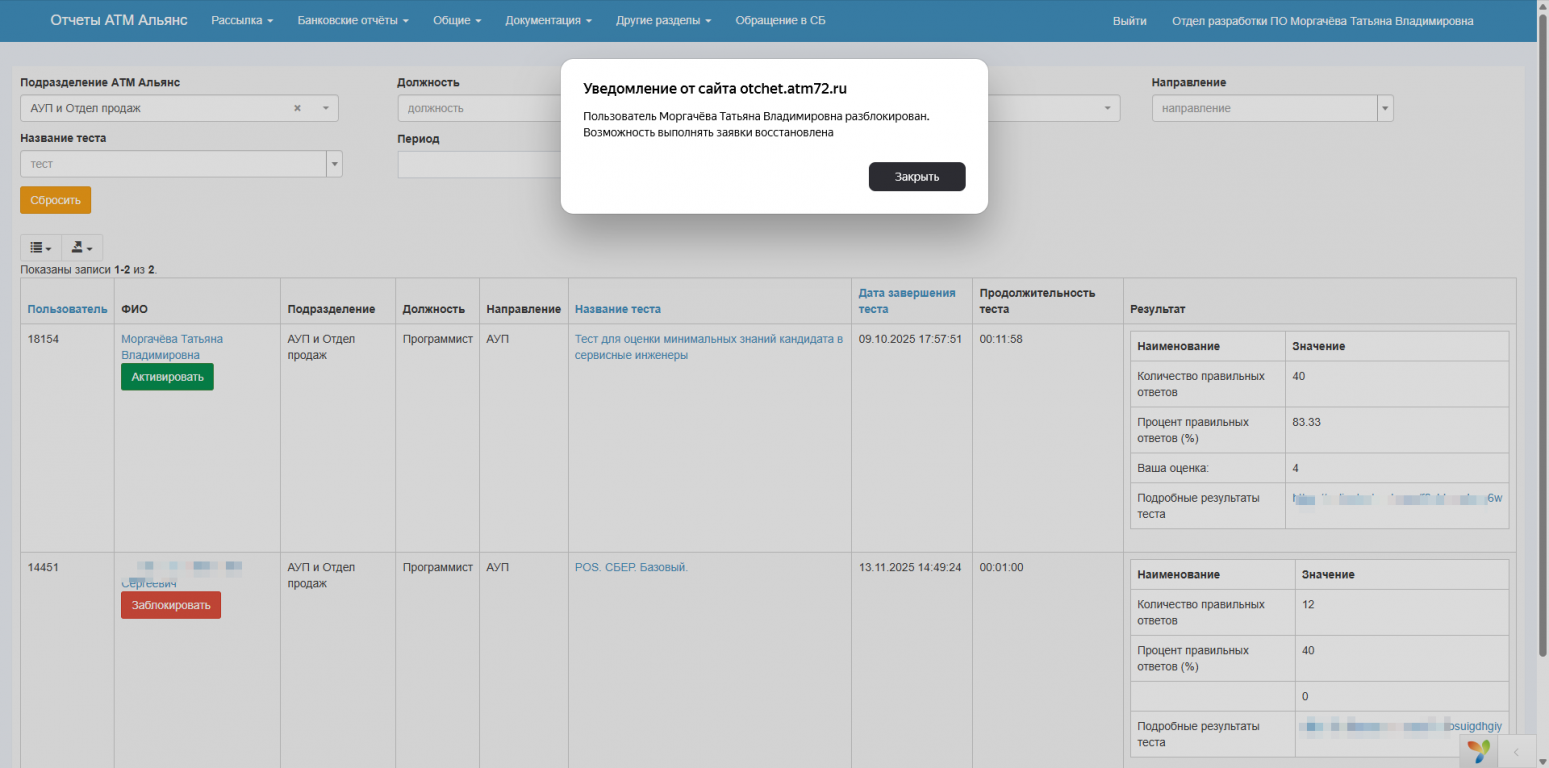Viewport: 1549px width, 768px height.
Task: Expand the Название теста dropdown
Action: click(x=334, y=164)
